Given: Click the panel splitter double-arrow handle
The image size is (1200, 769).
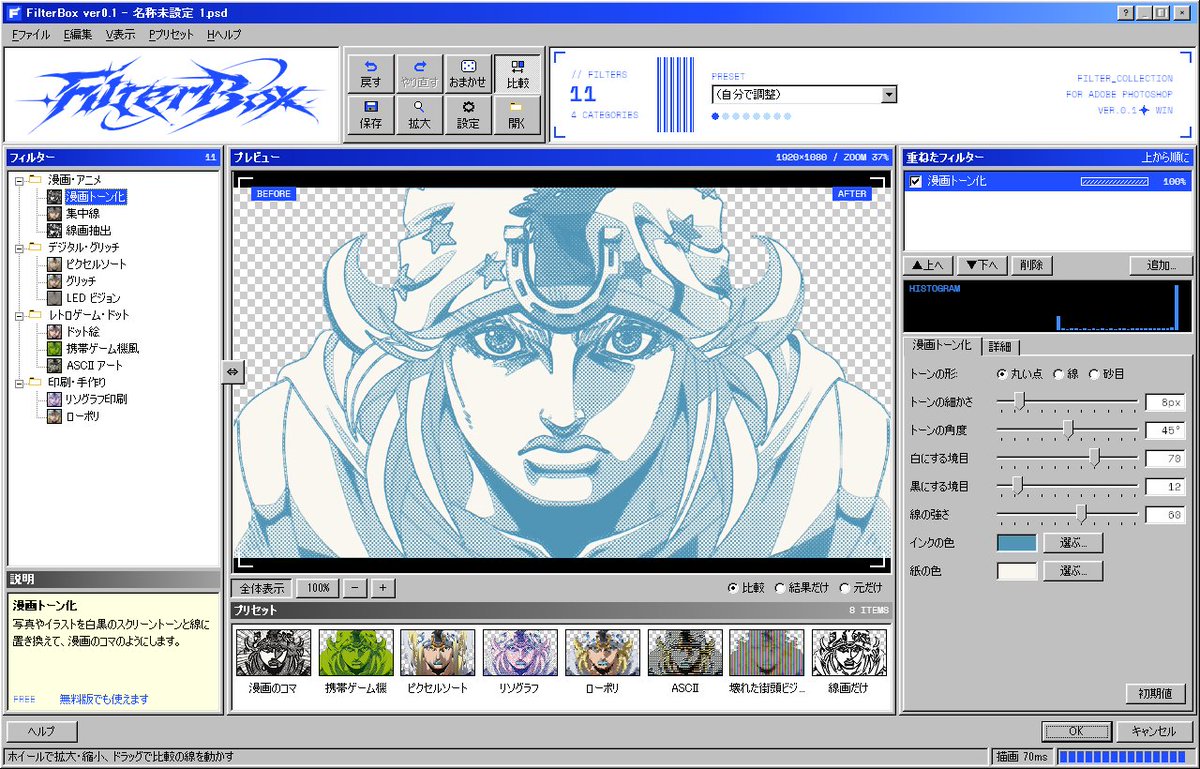Looking at the screenshot, I should (x=232, y=371).
